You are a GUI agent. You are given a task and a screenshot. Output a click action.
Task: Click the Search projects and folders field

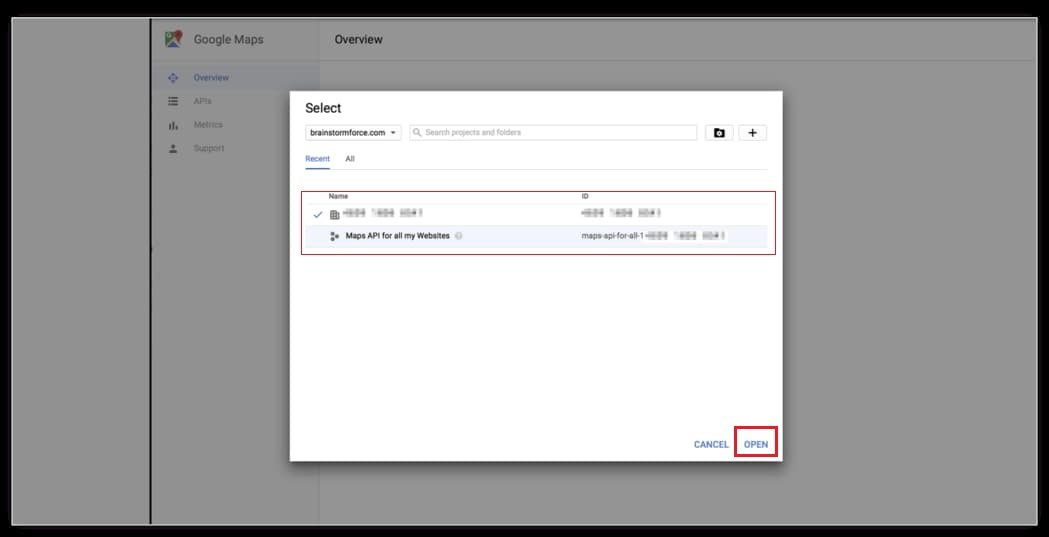coord(553,132)
